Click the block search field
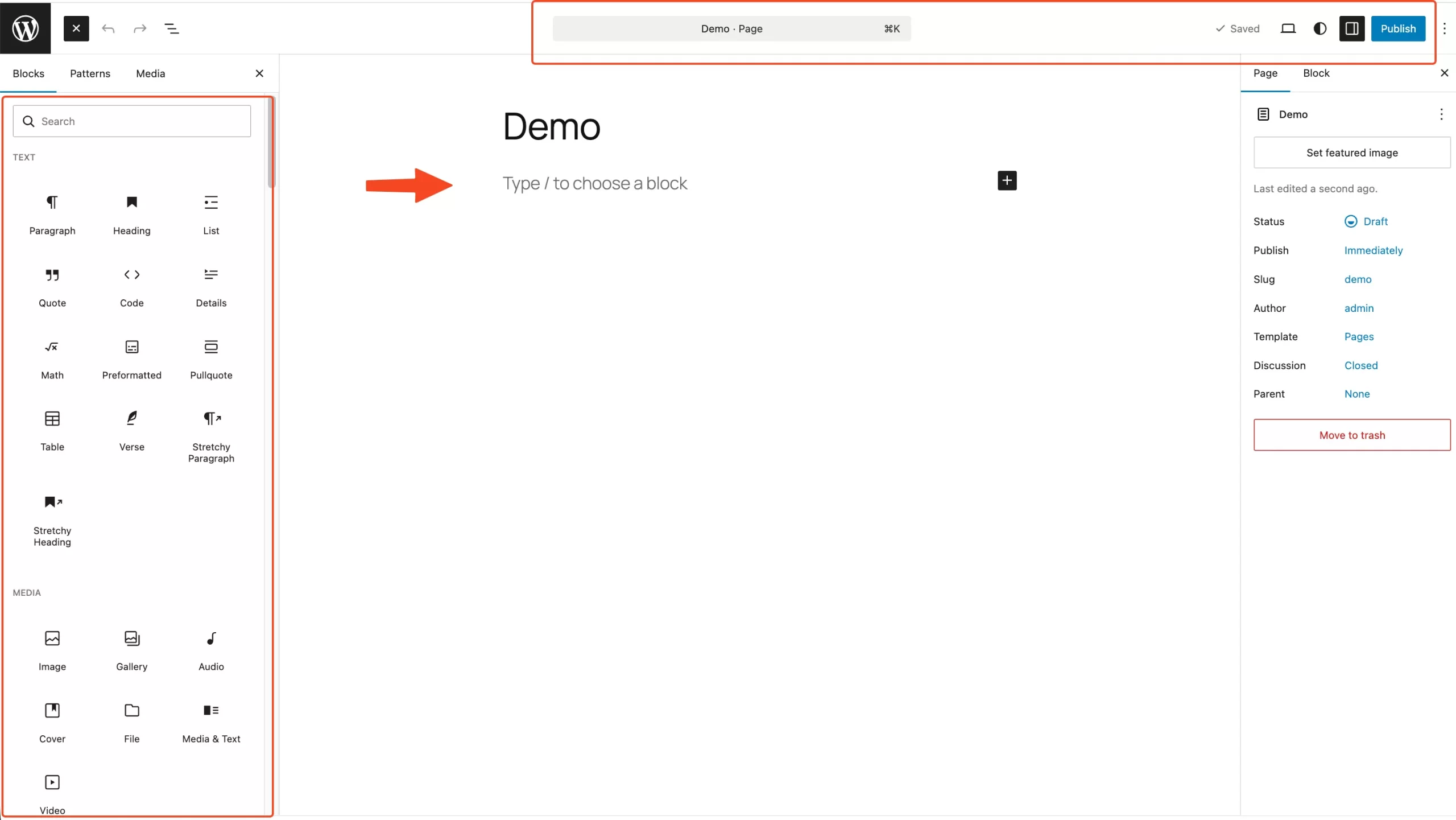The image size is (1456, 820). [131, 121]
